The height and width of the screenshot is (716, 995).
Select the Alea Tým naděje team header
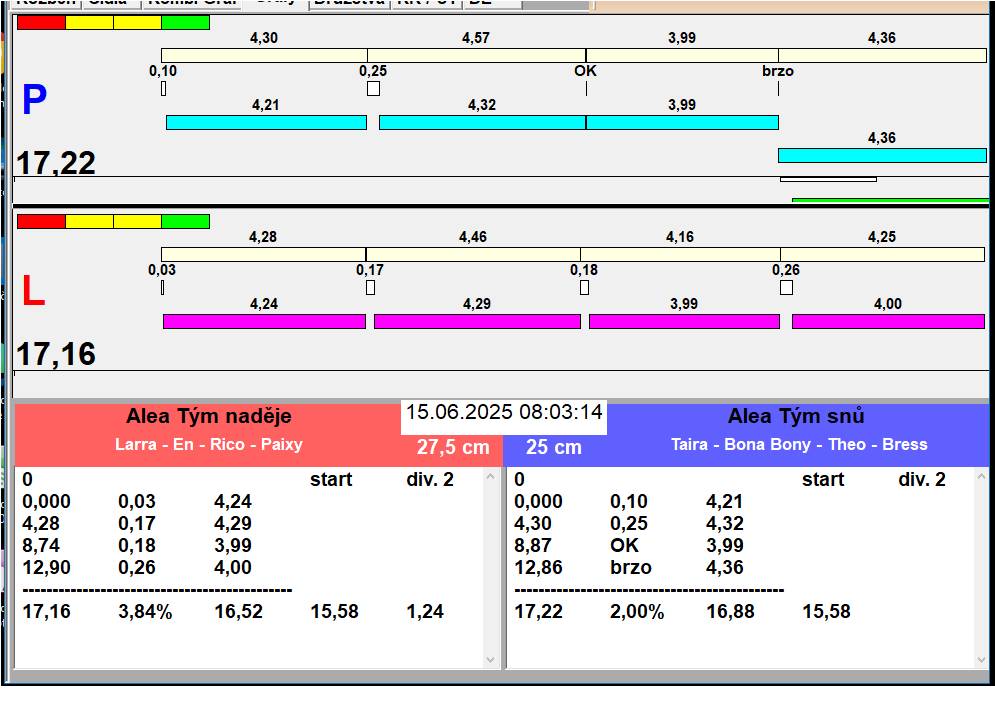[208, 417]
